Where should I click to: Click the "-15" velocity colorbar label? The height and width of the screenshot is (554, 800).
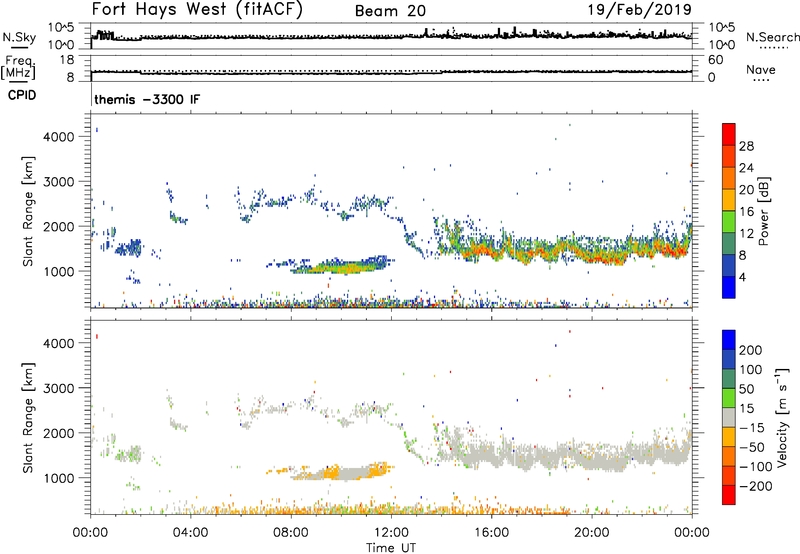pos(752,428)
